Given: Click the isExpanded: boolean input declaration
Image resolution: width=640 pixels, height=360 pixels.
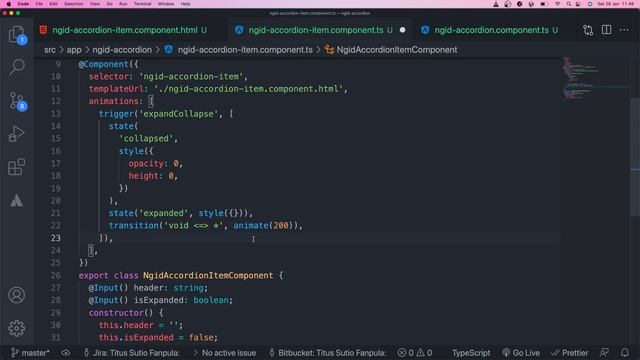Looking at the screenshot, I should [160, 300].
